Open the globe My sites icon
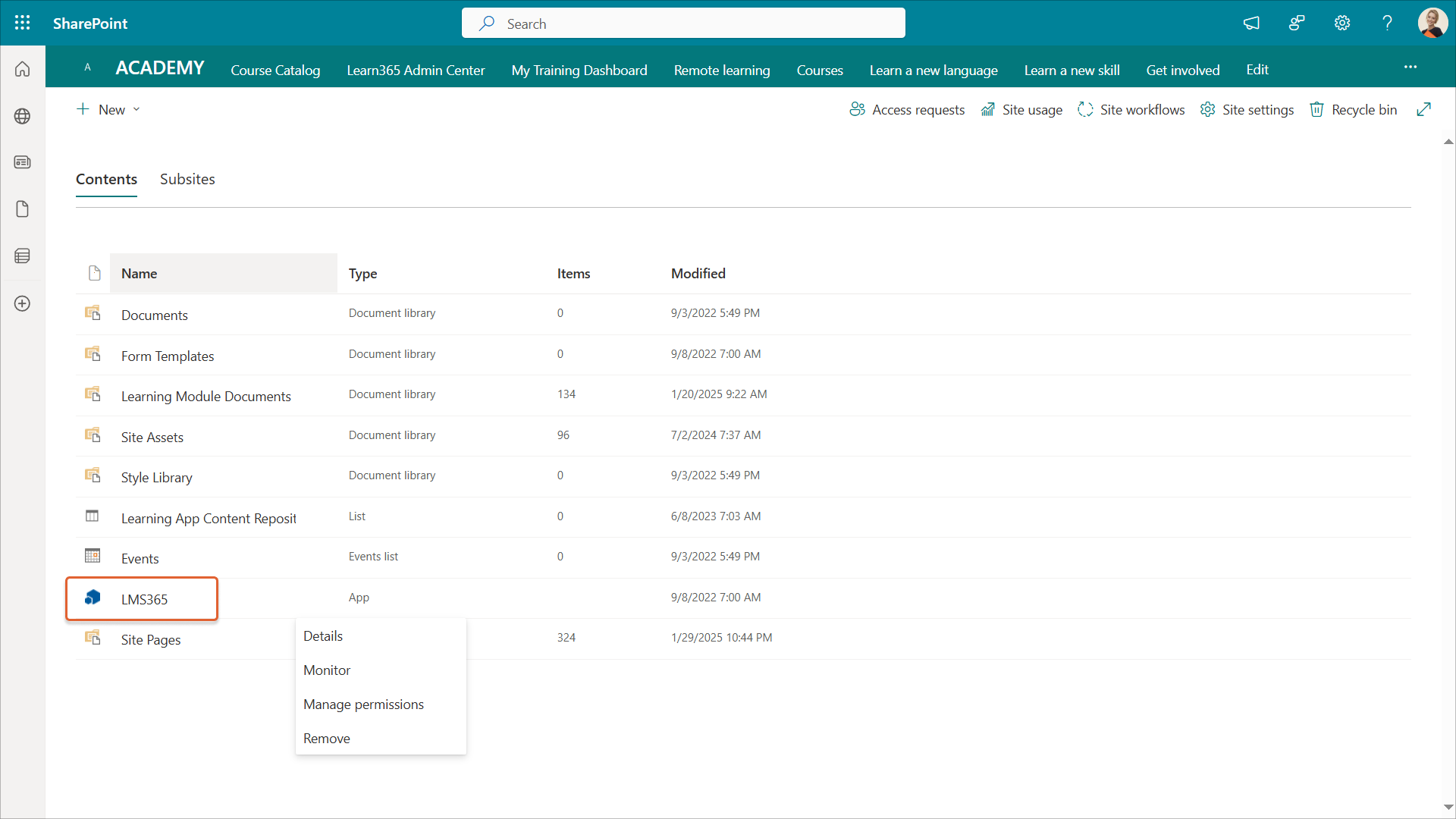Screen dimensions: 1456x819 pos(23,116)
